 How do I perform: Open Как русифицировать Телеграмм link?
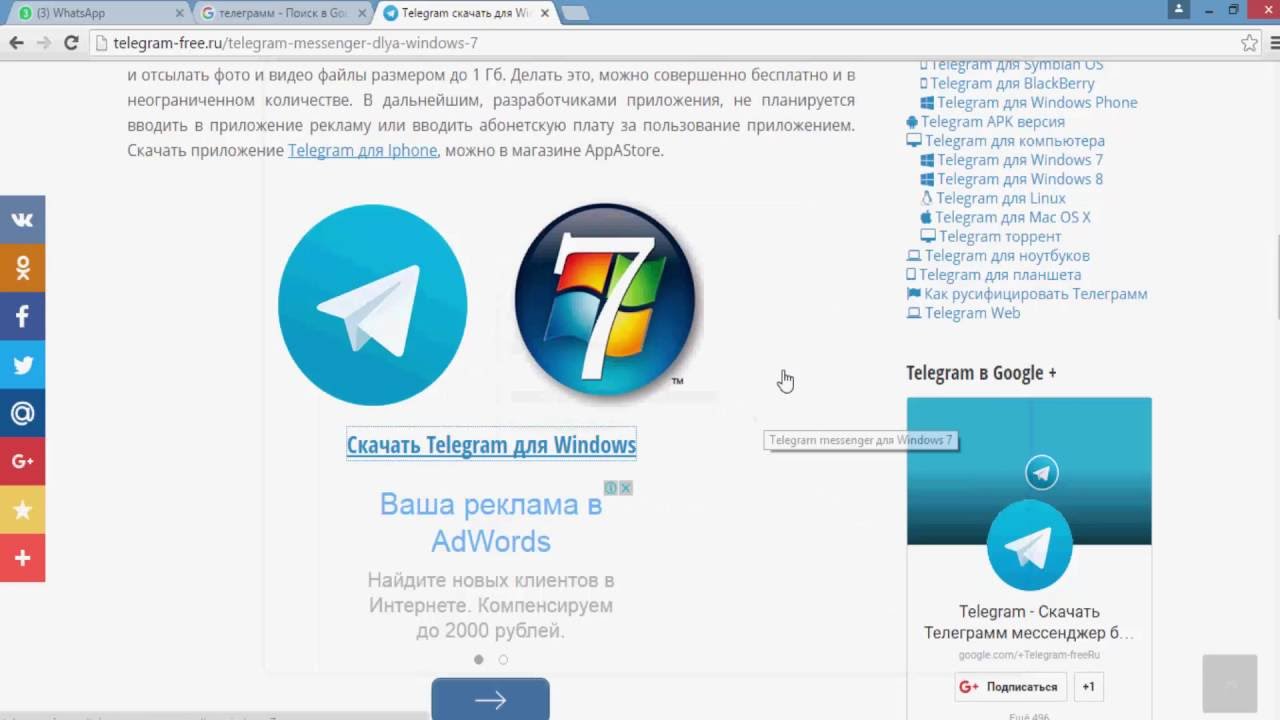1035,293
